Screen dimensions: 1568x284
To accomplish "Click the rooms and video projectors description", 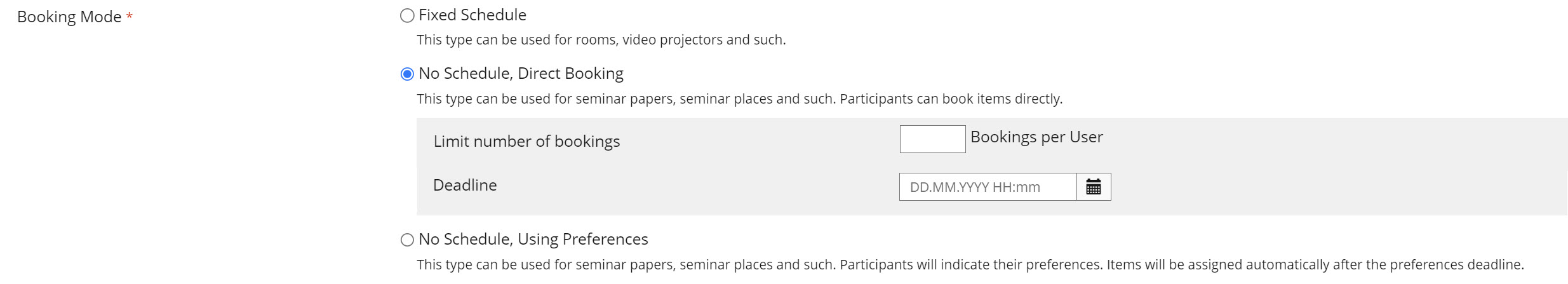I will (601, 40).
